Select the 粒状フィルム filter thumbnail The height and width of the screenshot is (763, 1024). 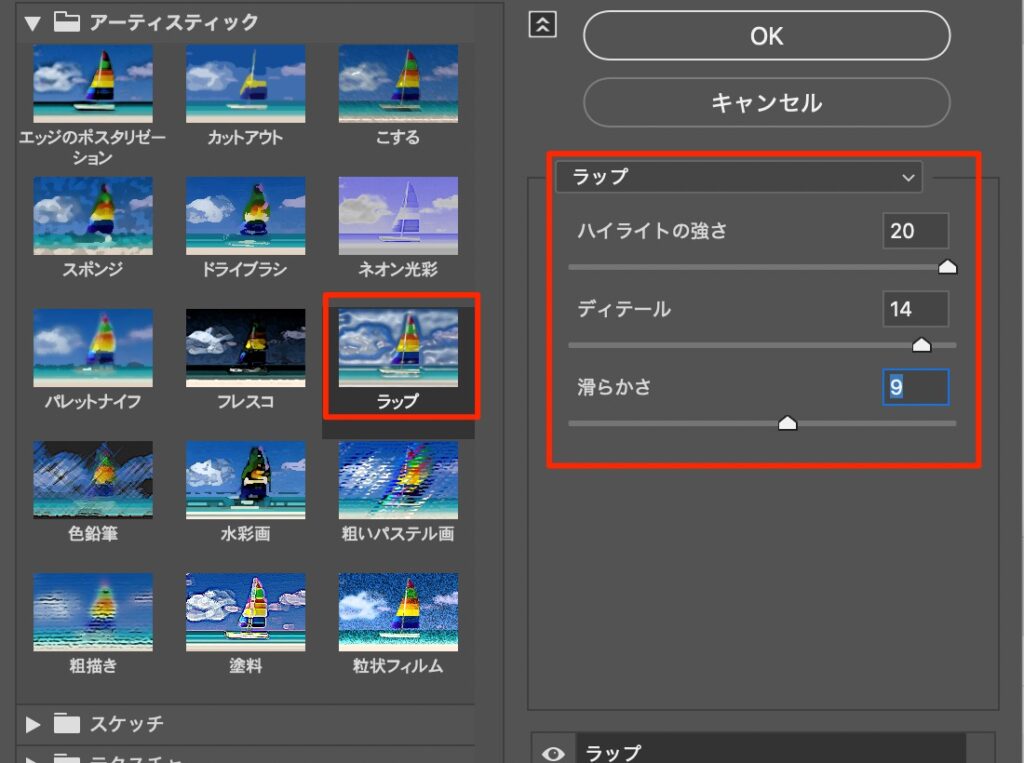tap(398, 611)
